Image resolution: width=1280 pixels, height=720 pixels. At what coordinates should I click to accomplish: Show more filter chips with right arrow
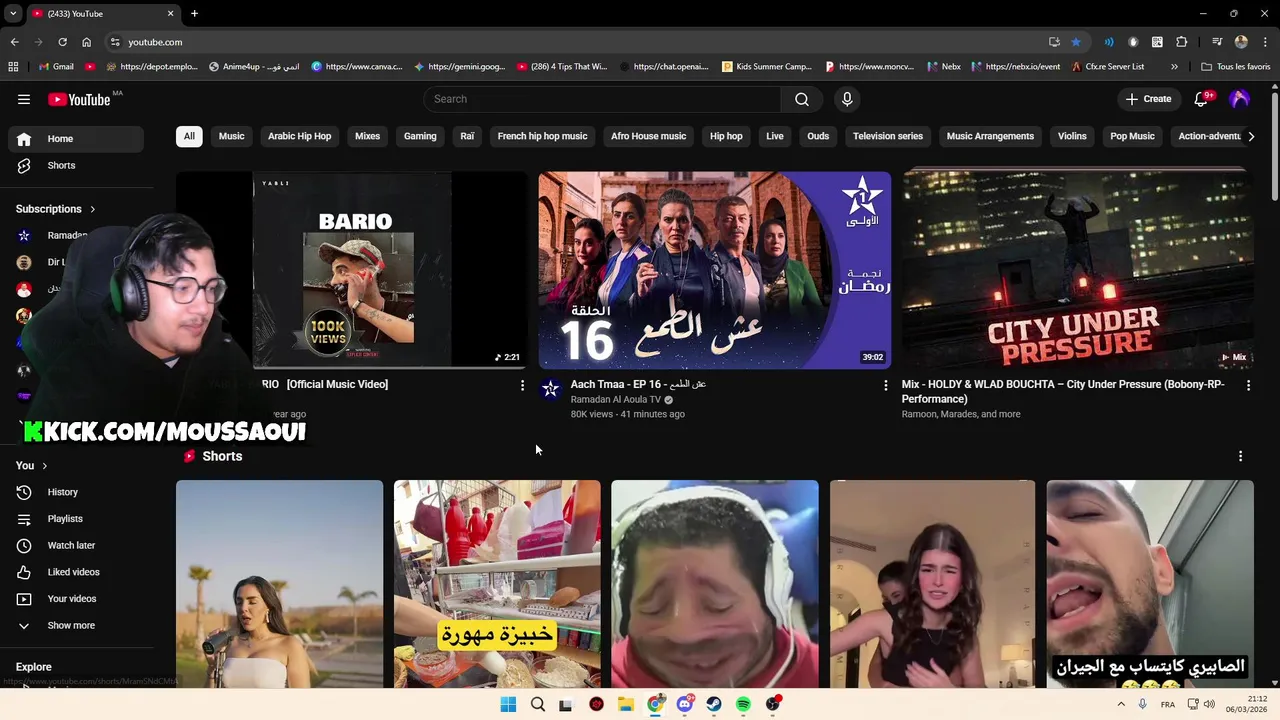(1251, 136)
